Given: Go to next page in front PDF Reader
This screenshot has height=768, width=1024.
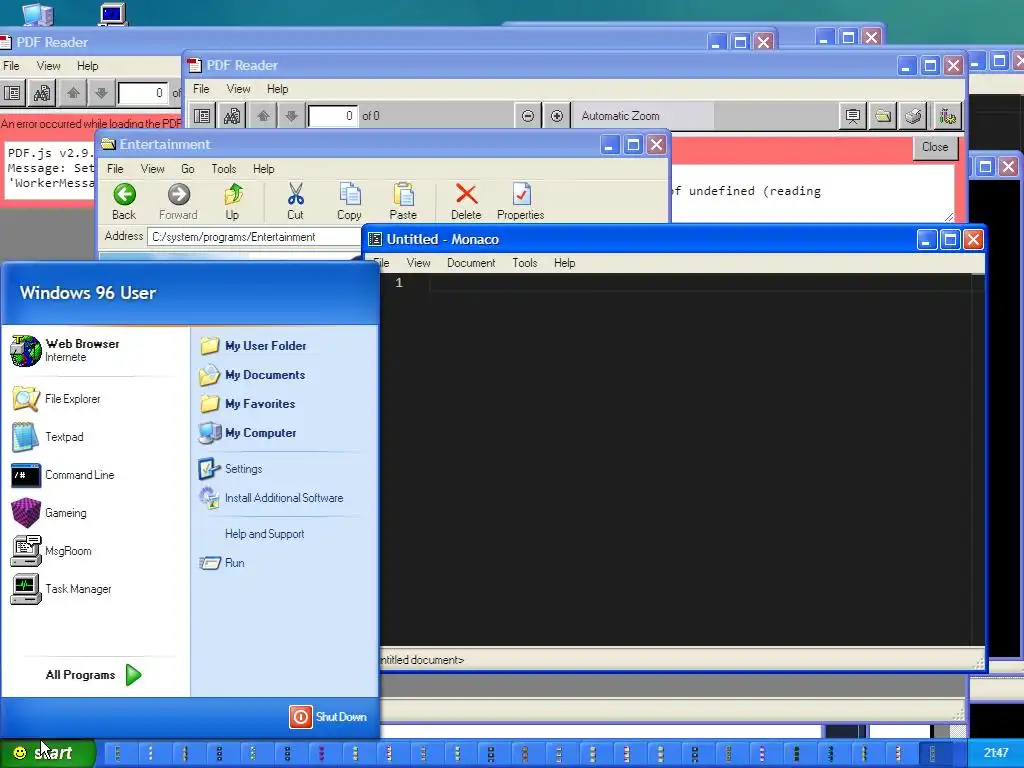Looking at the screenshot, I should point(291,116).
